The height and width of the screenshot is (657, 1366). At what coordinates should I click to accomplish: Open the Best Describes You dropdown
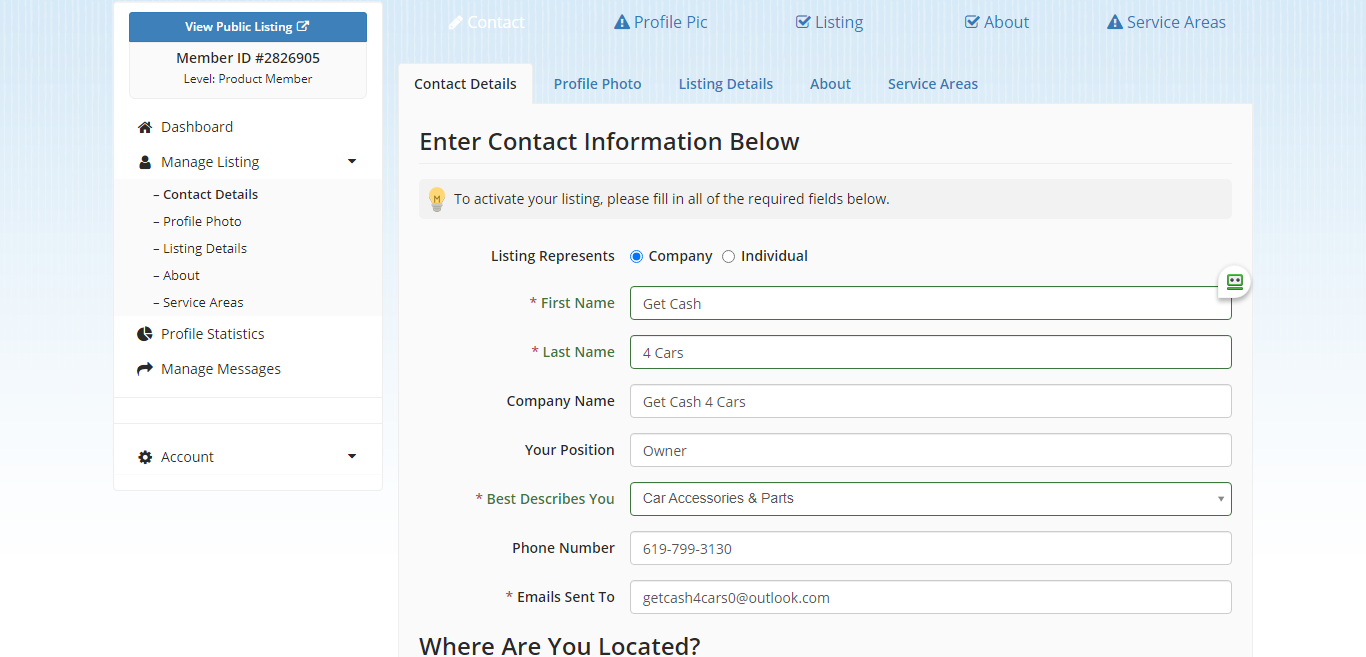(x=930, y=499)
